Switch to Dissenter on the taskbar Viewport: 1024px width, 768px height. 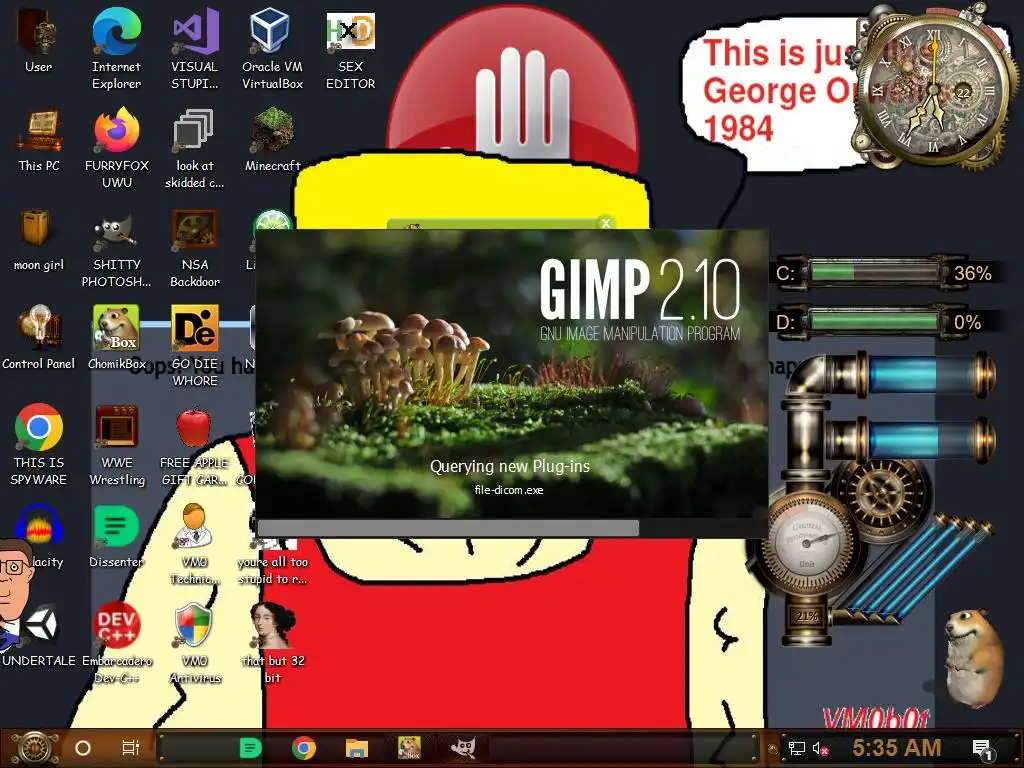click(x=250, y=748)
